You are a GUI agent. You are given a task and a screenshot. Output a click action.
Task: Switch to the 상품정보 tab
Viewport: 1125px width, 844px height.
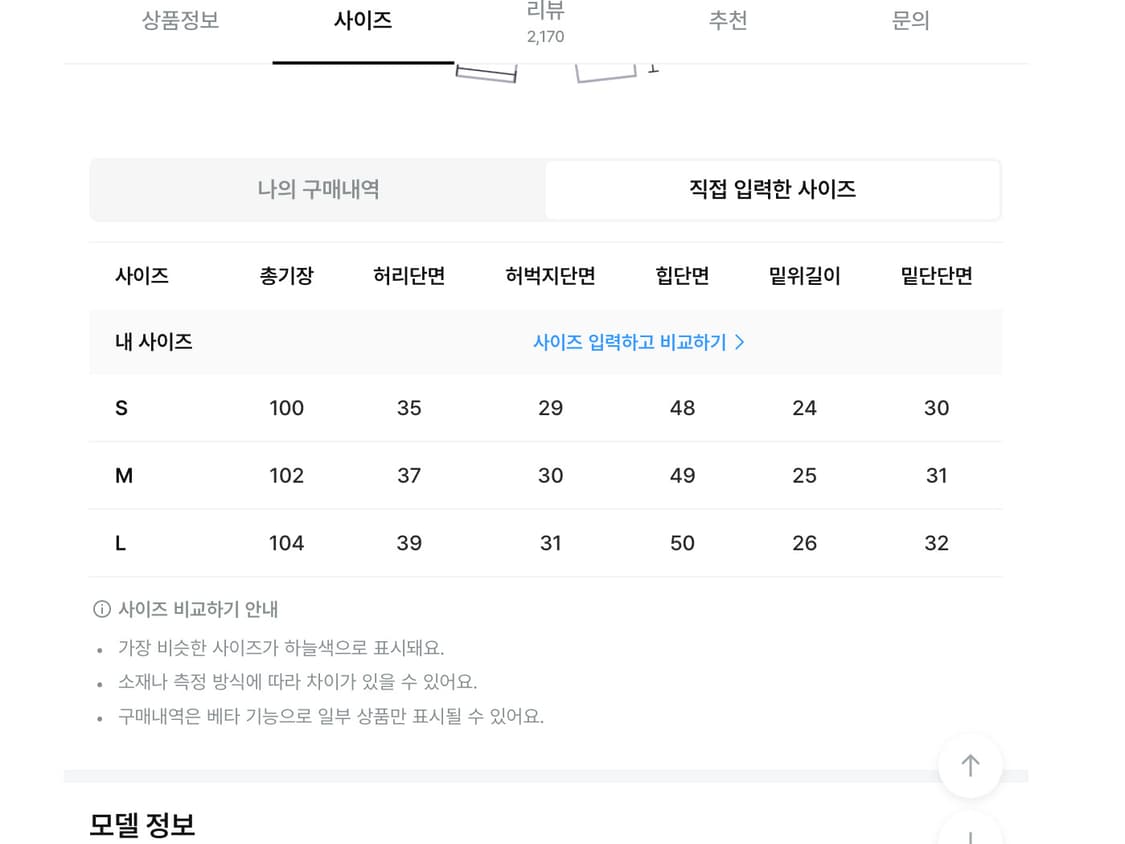pos(181,22)
